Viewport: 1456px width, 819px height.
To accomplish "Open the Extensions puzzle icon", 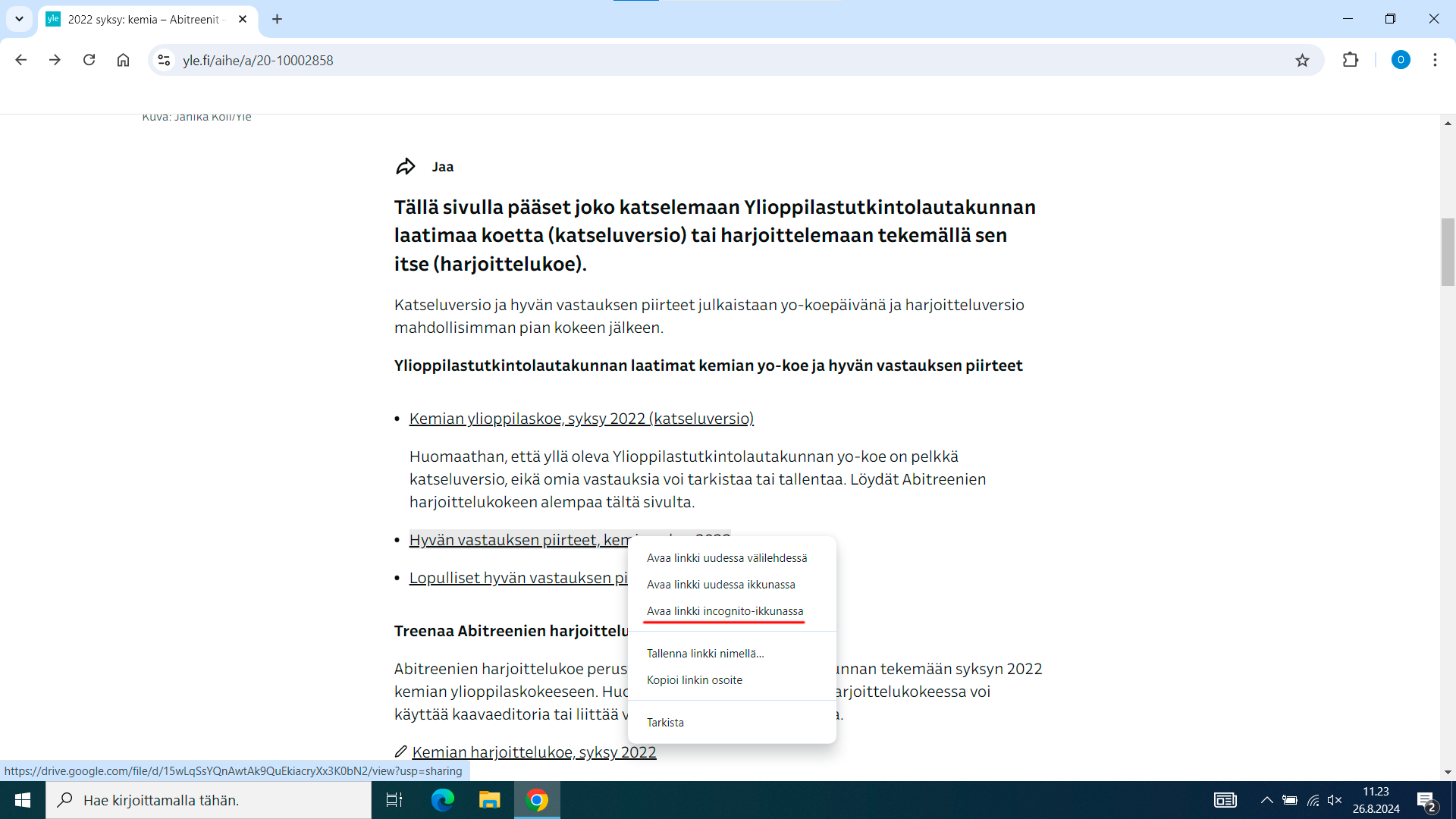I will (x=1351, y=60).
